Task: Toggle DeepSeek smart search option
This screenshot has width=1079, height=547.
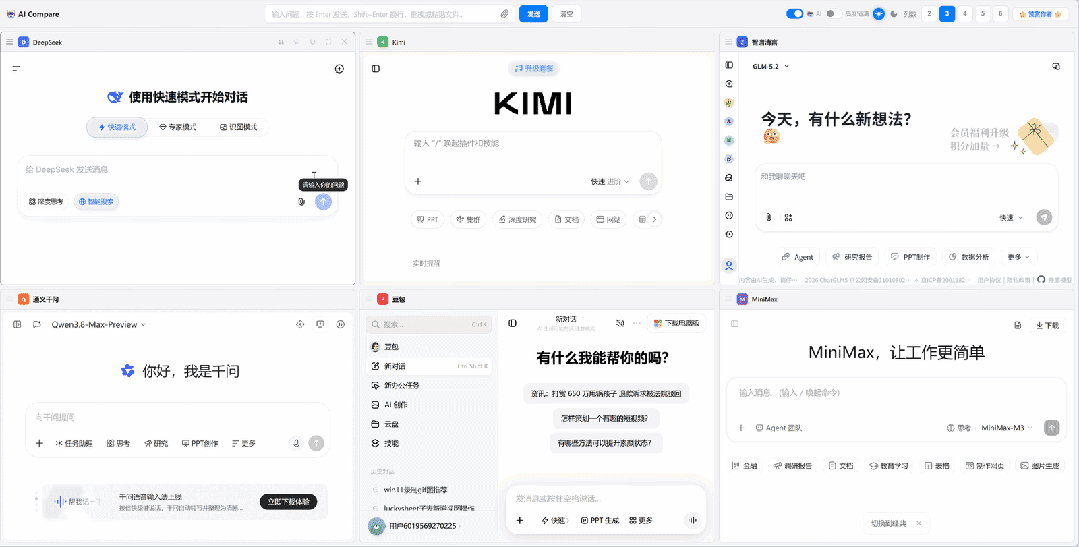Action: (x=97, y=202)
